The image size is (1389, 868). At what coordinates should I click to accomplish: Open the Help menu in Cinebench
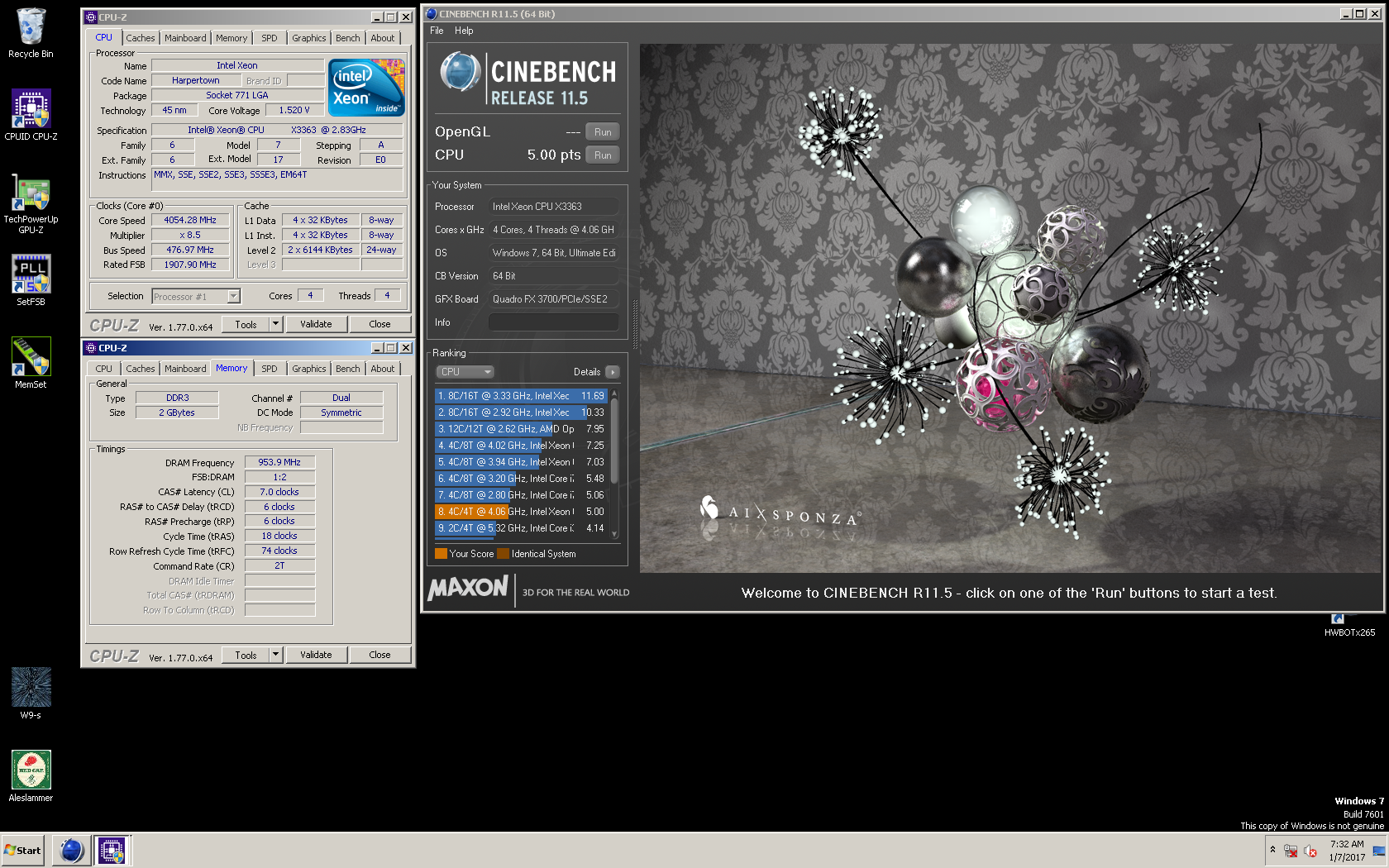(x=464, y=31)
